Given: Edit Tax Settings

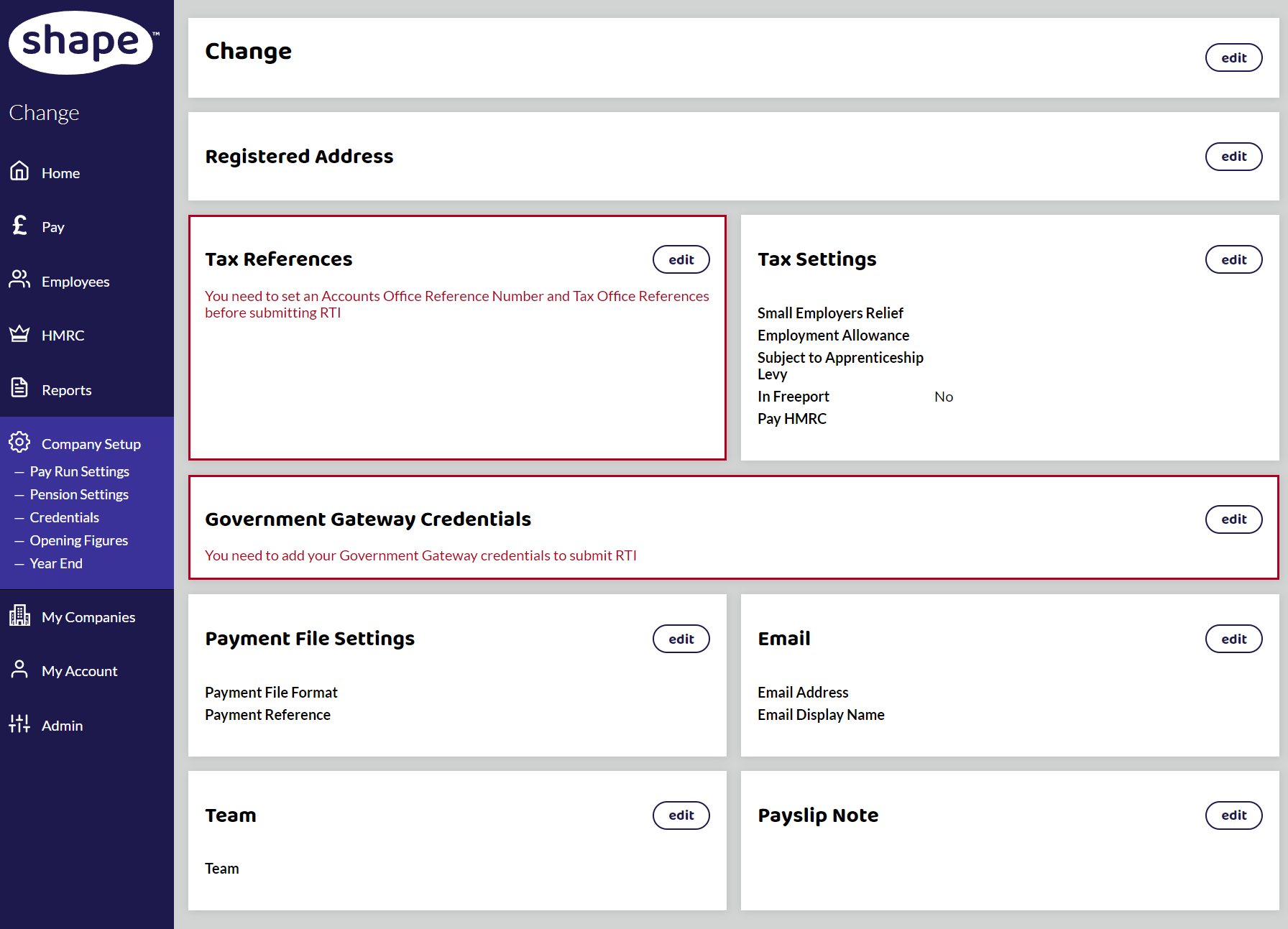Looking at the screenshot, I should [x=1233, y=260].
